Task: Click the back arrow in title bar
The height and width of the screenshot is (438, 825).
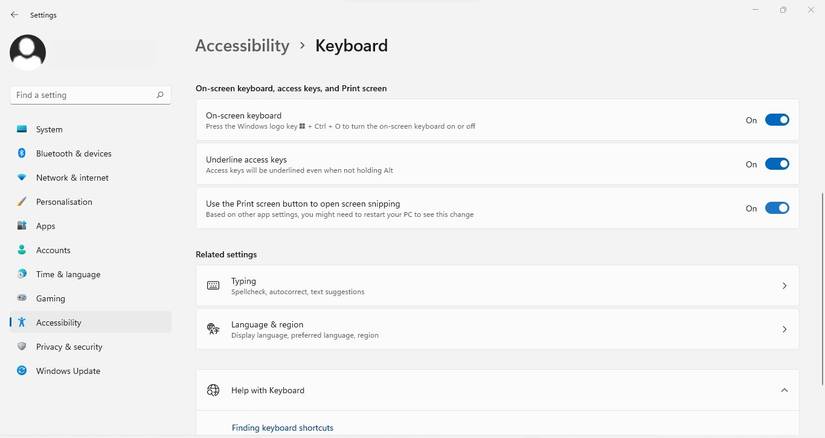Action: (14, 15)
